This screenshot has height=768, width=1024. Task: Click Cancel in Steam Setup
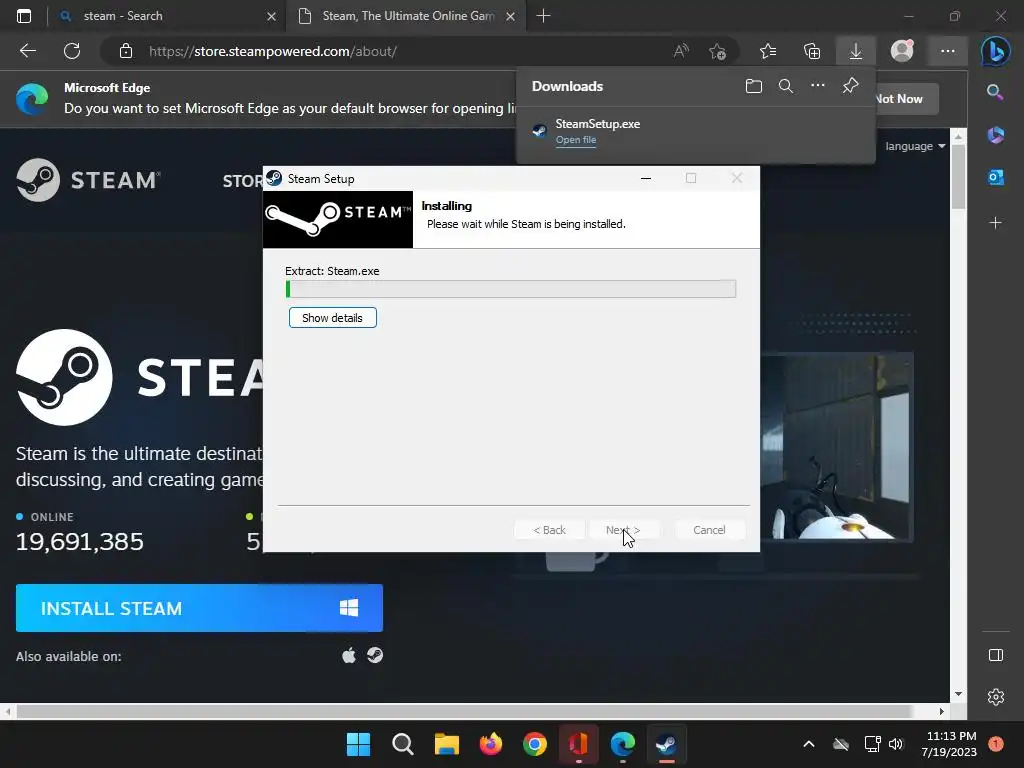[709, 530]
